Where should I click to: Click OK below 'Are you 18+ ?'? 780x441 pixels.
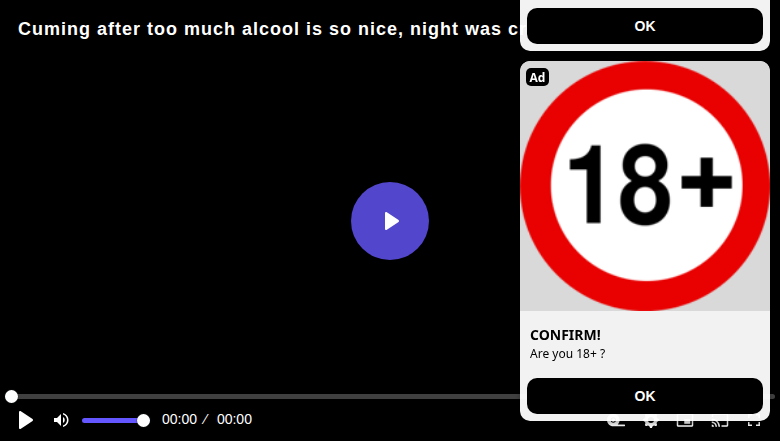click(645, 396)
